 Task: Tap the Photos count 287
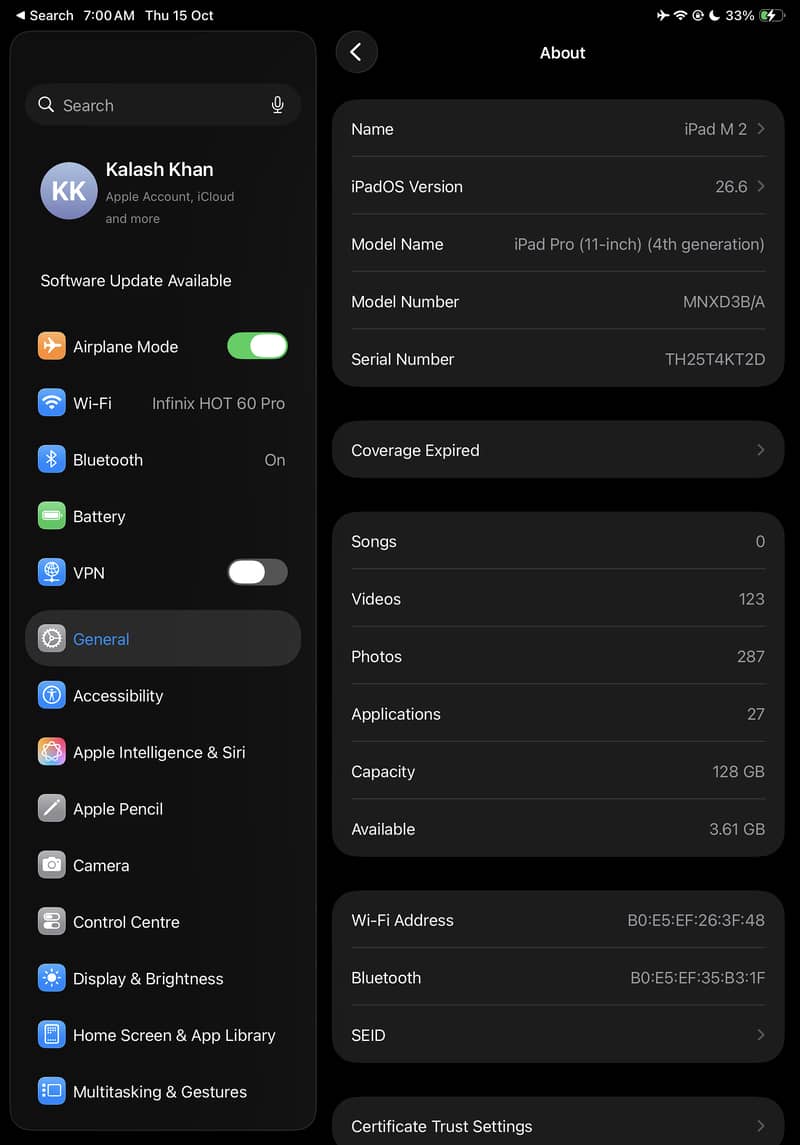click(x=750, y=656)
